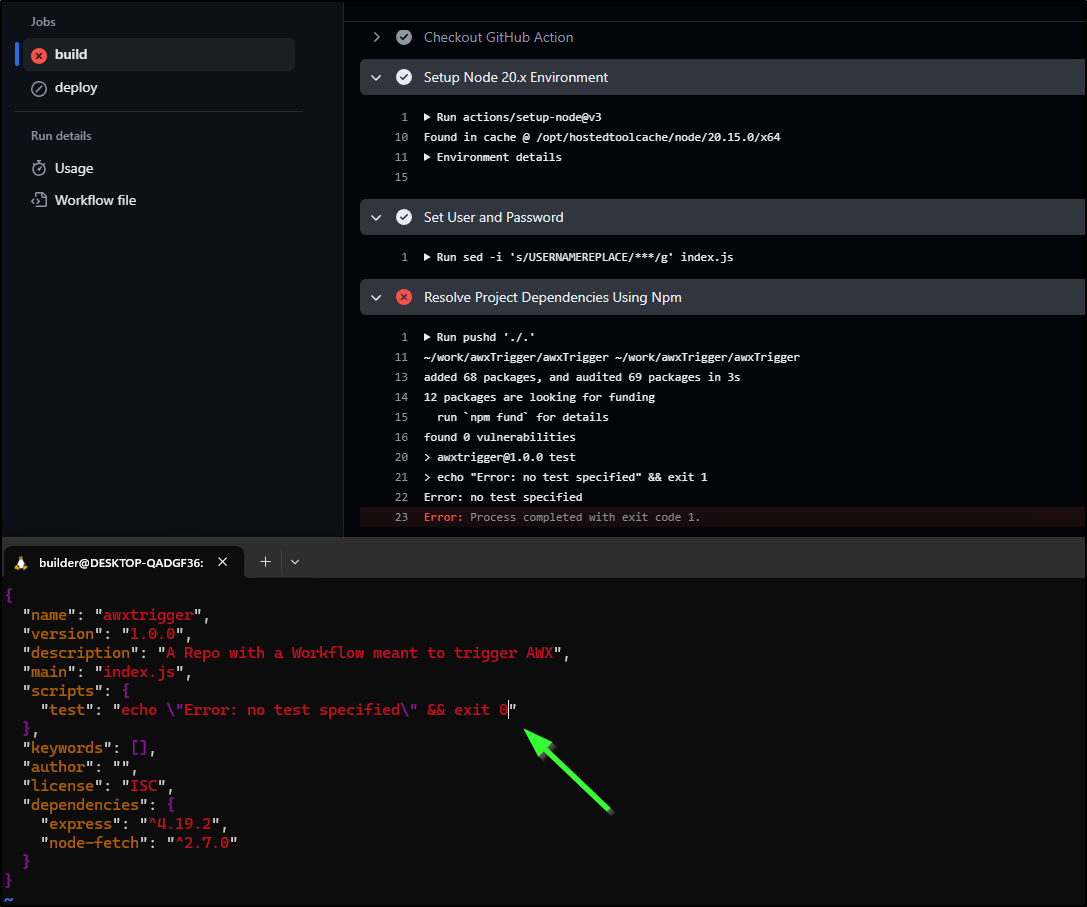Collapse the Set User and Password step

point(376,218)
